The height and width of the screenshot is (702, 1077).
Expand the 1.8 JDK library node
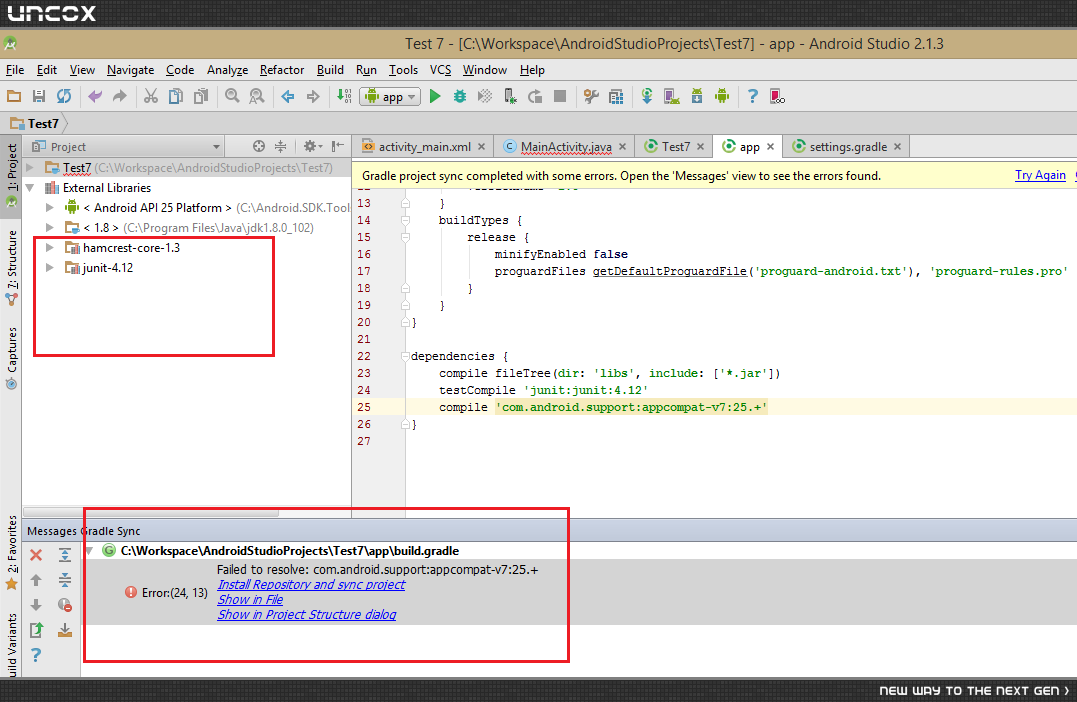(50, 227)
